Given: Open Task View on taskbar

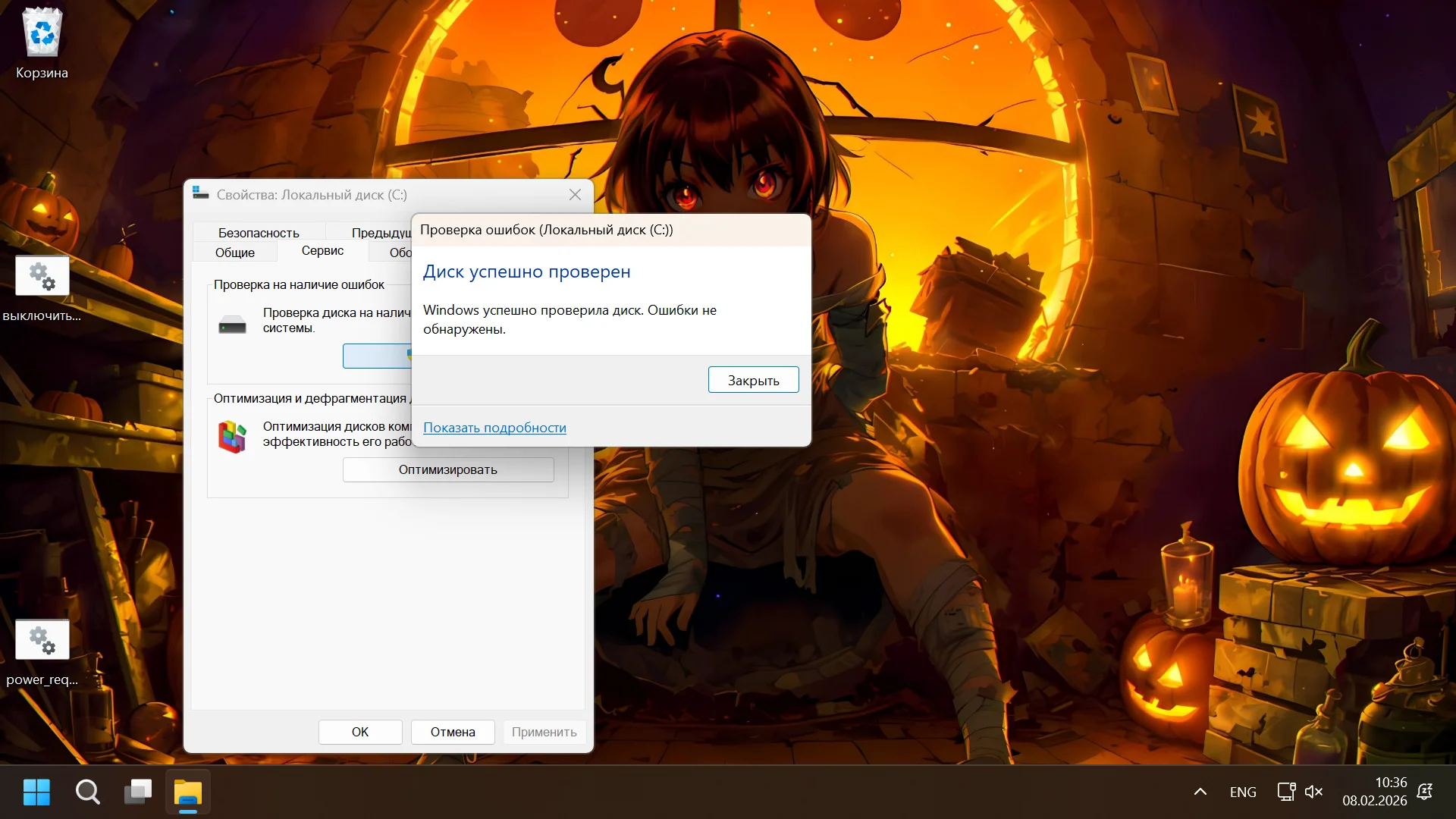Looking at the screenshot, I should coord(138,792).
